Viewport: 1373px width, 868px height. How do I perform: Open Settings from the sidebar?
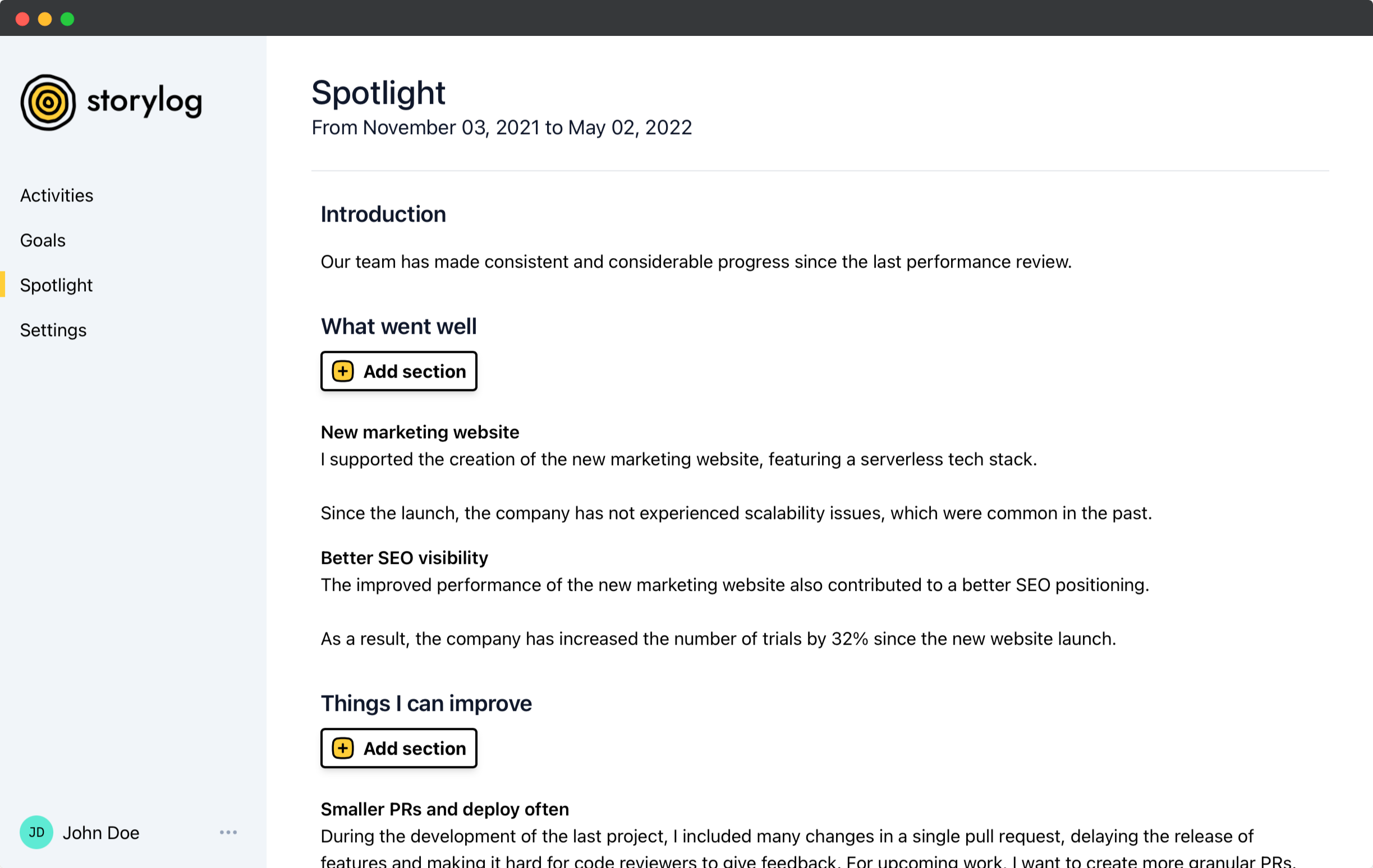pyautogui.click(x=53, y=330)
